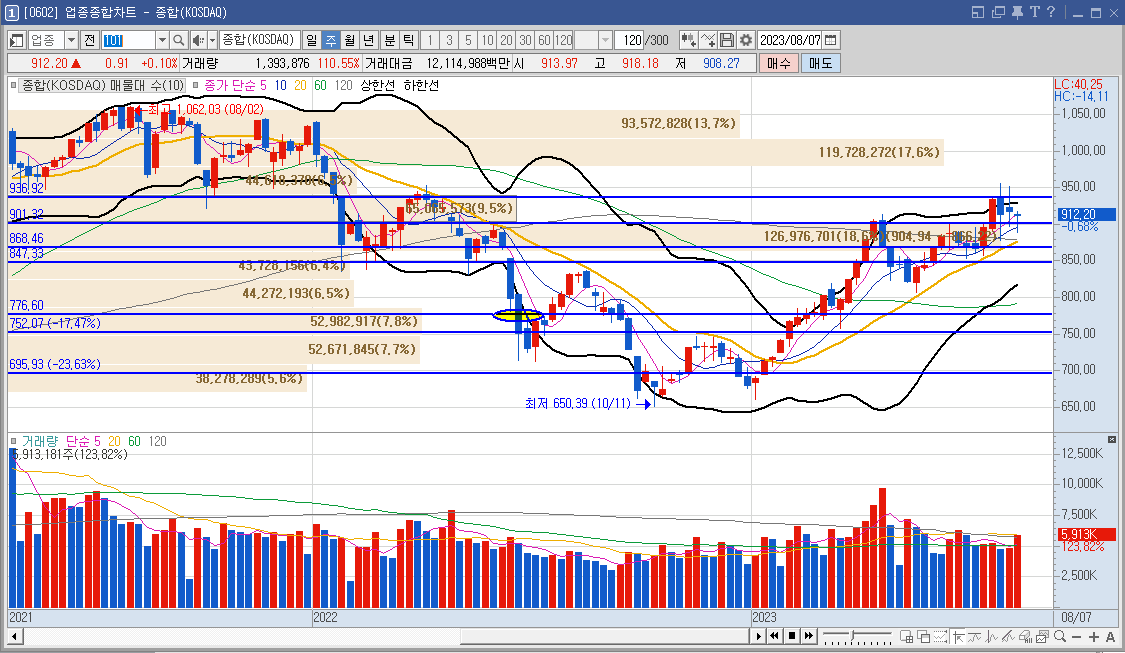
Task: Click the chart image copy icon
Action: tap(1042, 636)
